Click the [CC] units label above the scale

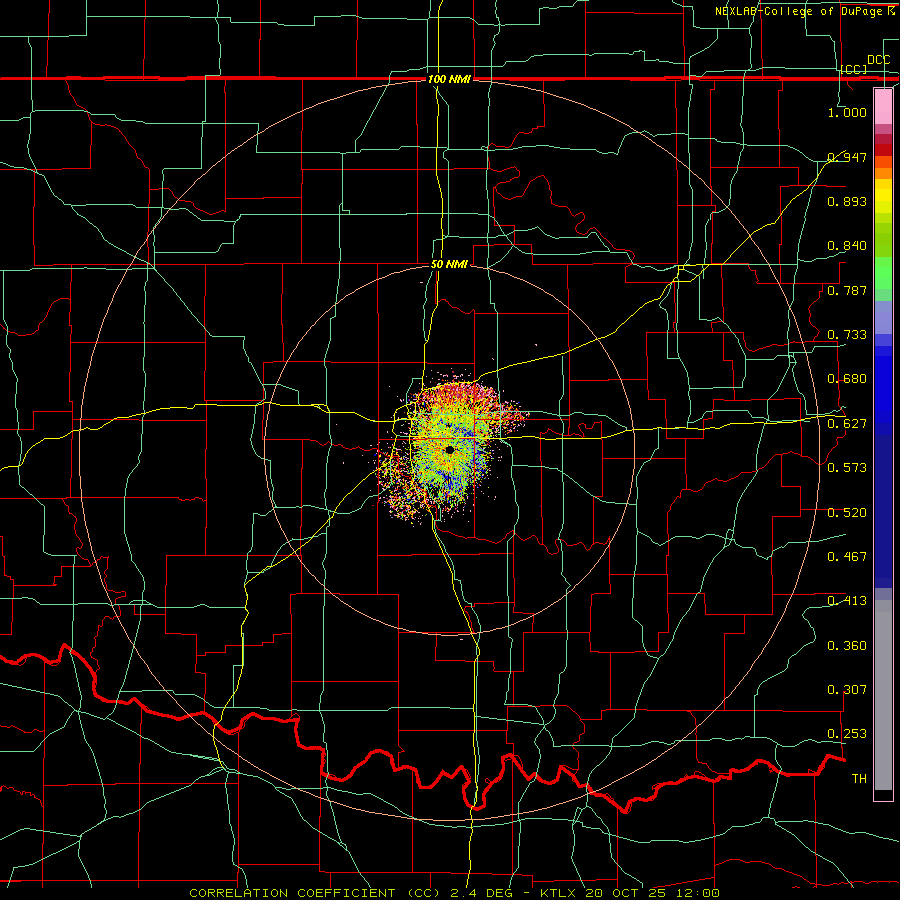pyautogui.click(x=854, y=69)
